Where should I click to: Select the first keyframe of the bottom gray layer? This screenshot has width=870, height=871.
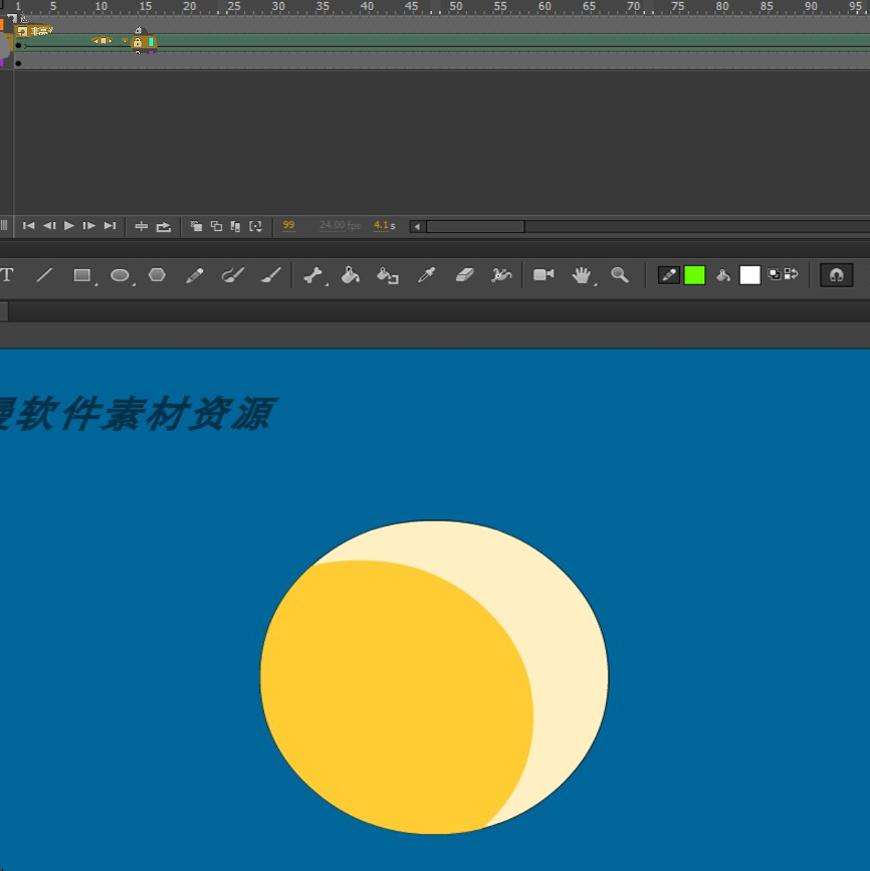(x=18, y=63)
